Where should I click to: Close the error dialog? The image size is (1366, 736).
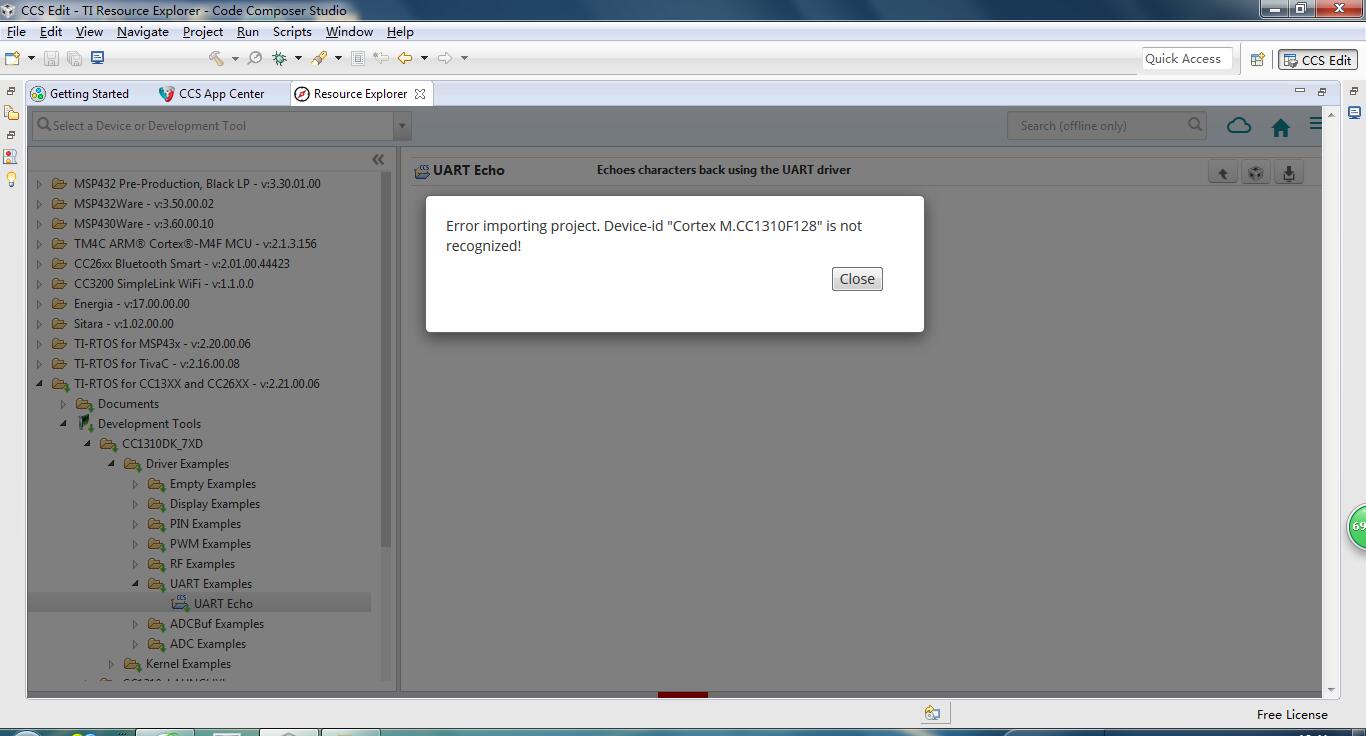[857, 279]
